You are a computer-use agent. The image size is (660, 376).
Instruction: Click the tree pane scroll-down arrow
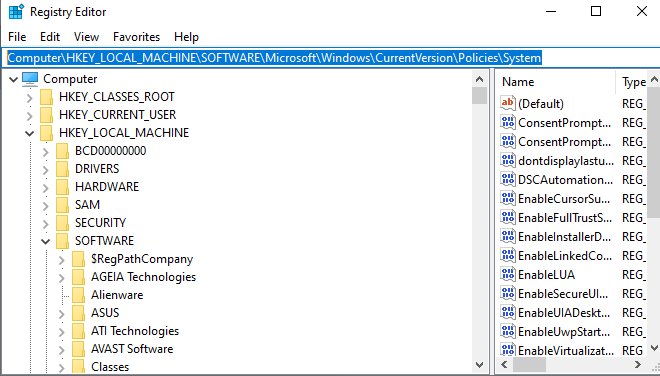[x=479, y=364]
